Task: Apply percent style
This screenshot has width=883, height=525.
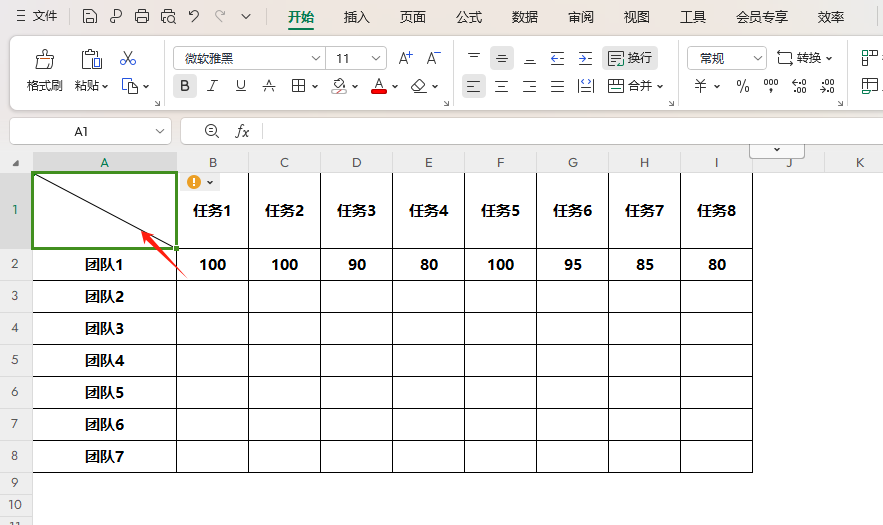Action: click(x=743, y=86)
